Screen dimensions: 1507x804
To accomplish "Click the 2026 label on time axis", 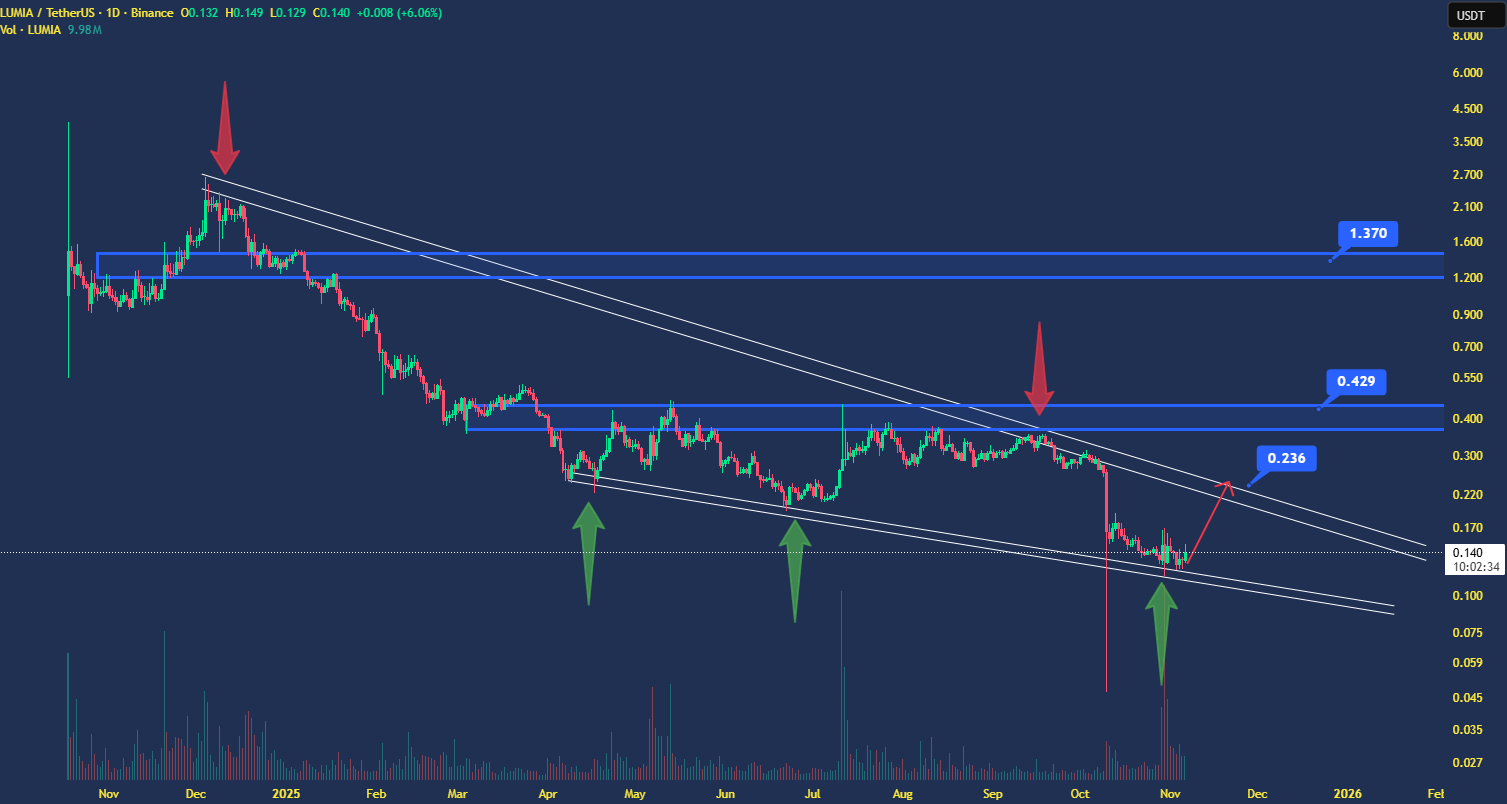I will point(1347,794).
